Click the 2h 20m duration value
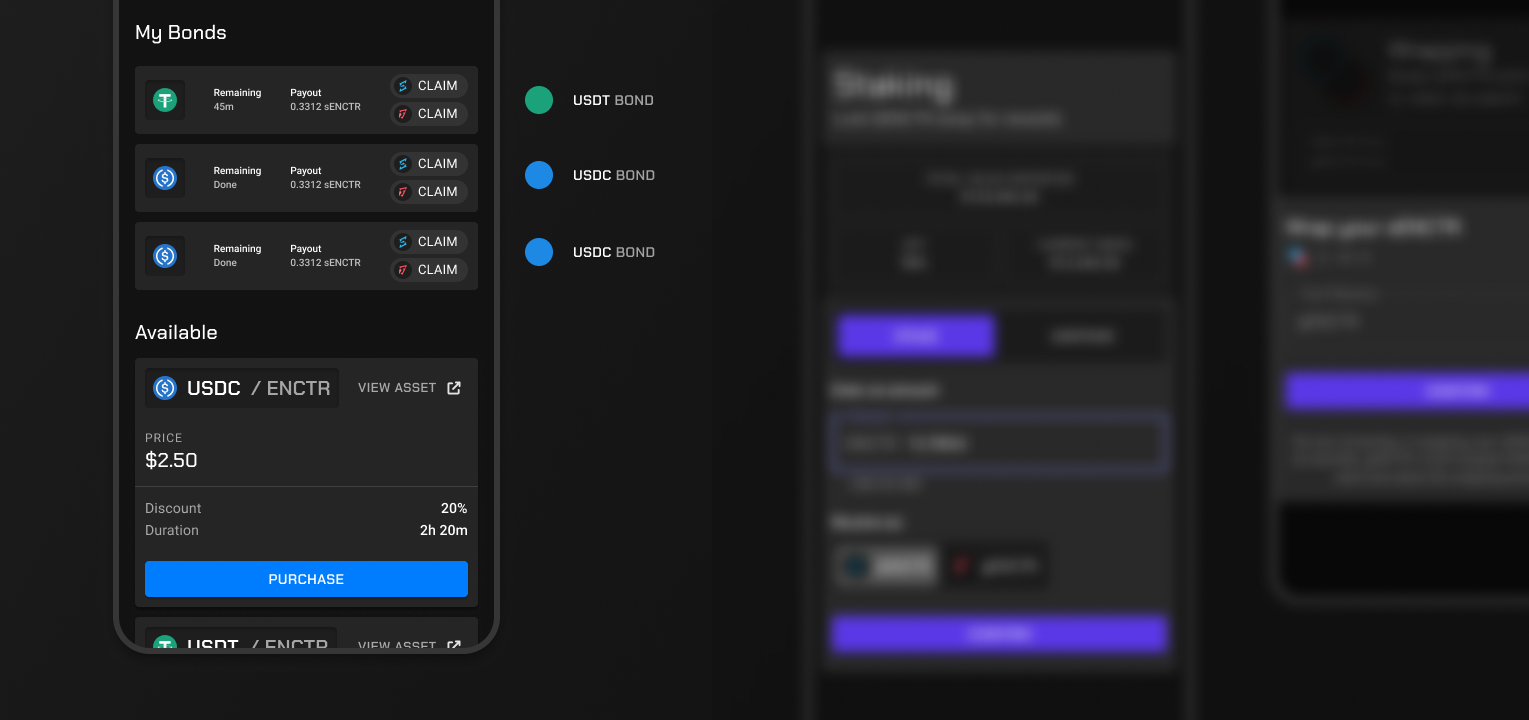 click(x=444, y=530)
